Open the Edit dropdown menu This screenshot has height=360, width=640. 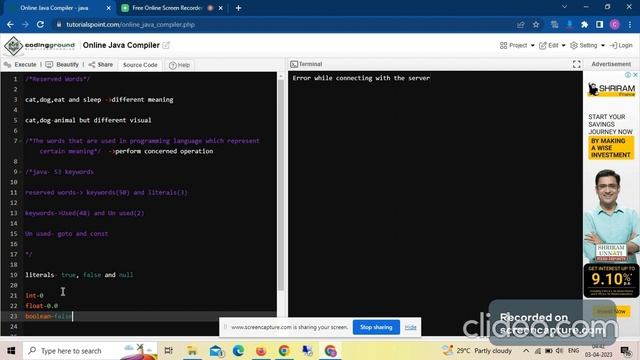[552, 45]
